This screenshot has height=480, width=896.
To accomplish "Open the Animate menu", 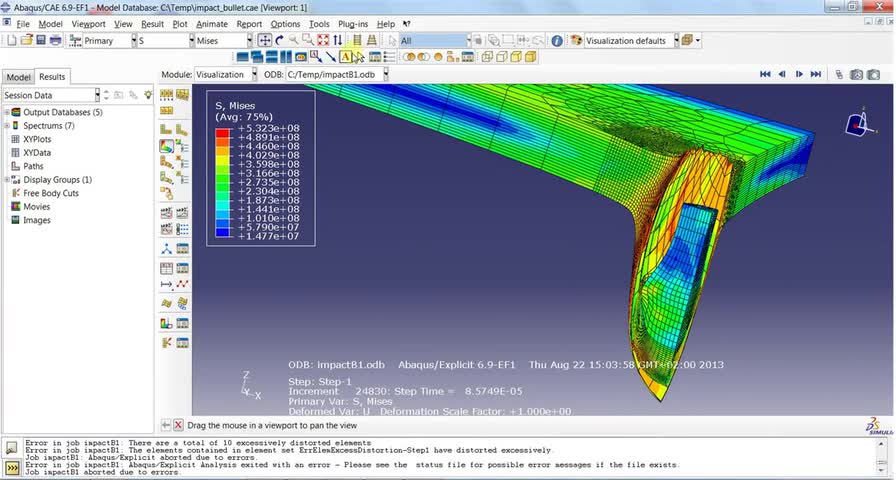I will click(x=212, y=24).
